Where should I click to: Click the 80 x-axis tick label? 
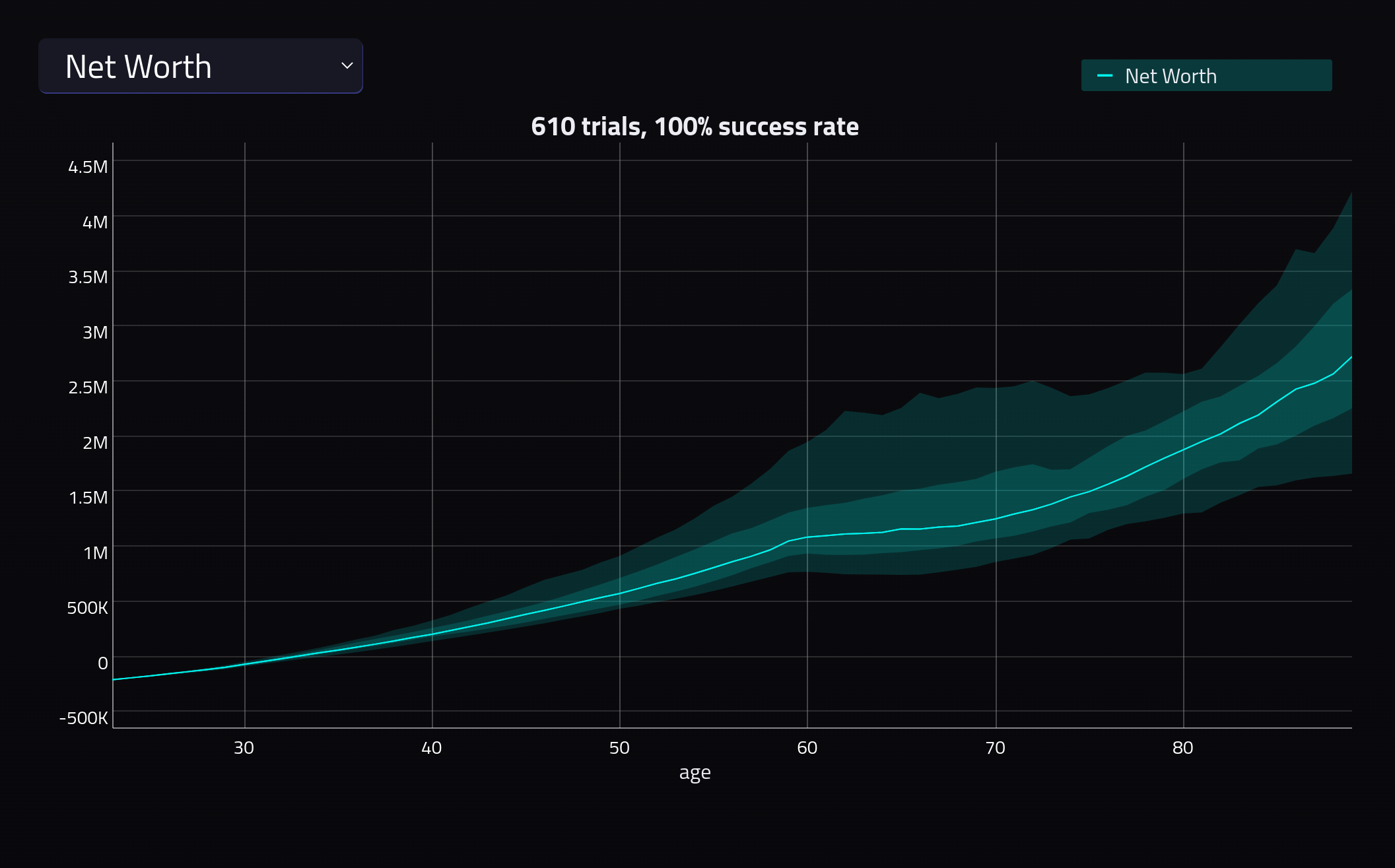pos(1183,748)
